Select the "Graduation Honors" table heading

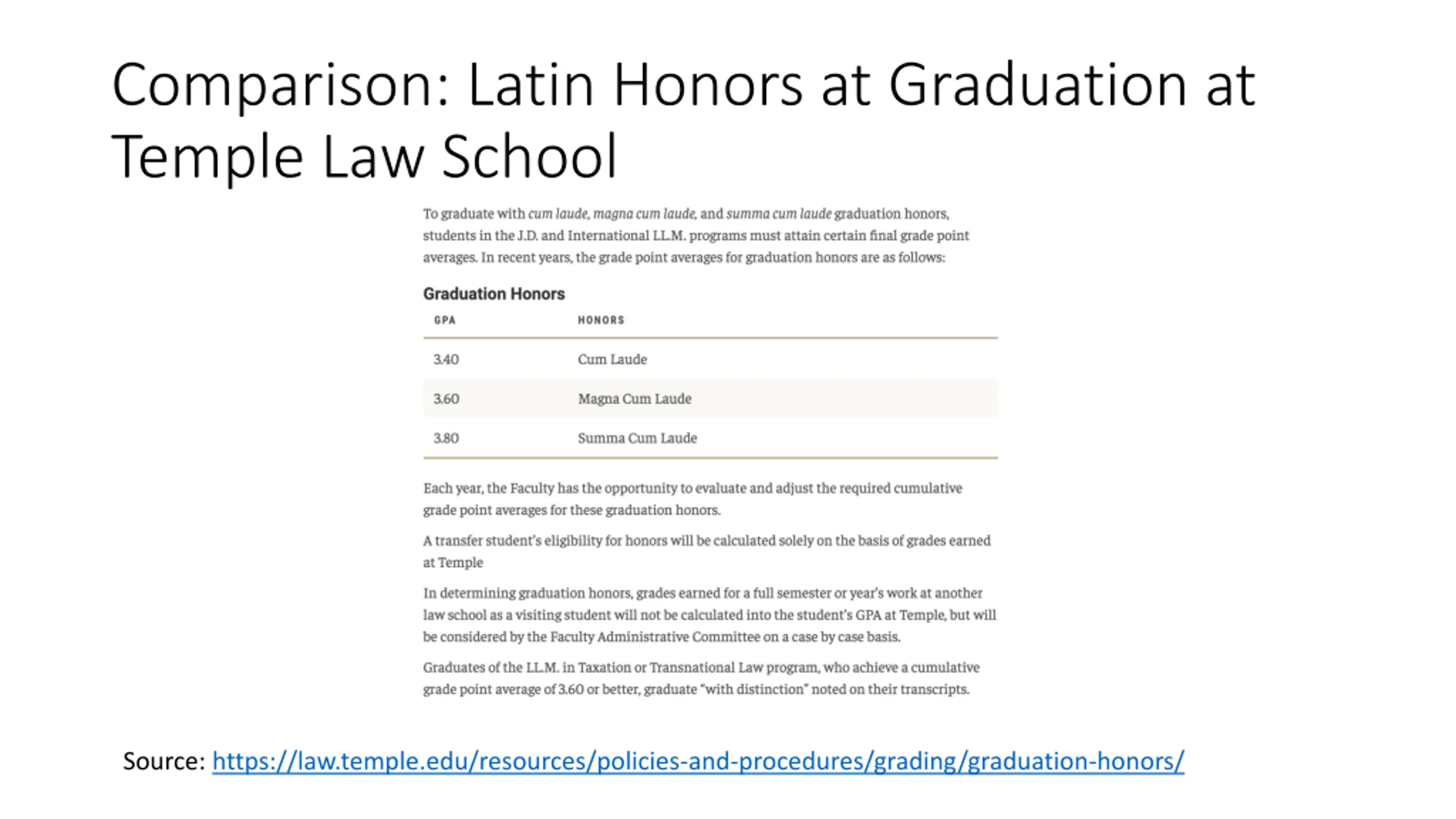494,293
